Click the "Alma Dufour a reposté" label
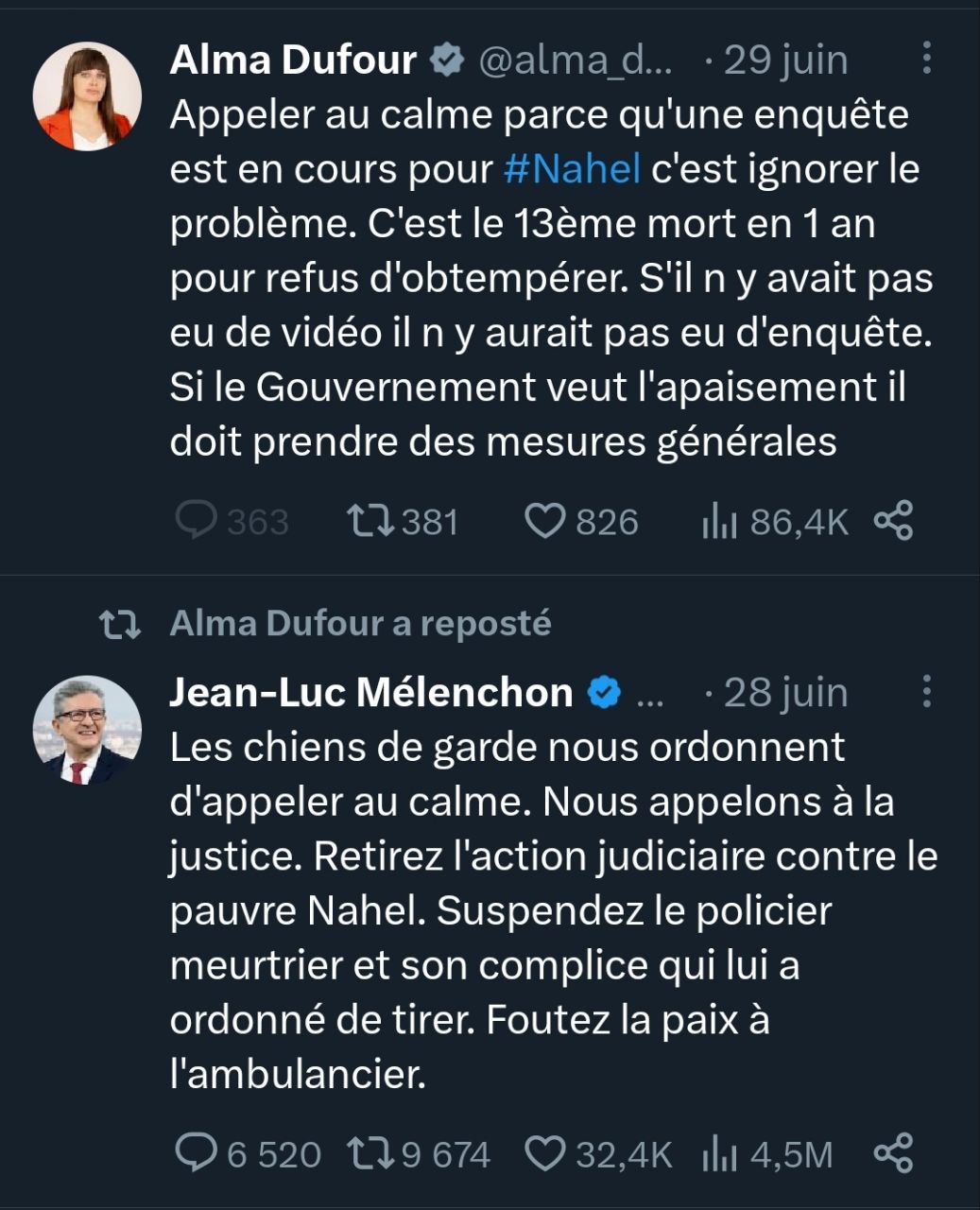This screenshot has height=1210, width=980. tap(360, 624)
